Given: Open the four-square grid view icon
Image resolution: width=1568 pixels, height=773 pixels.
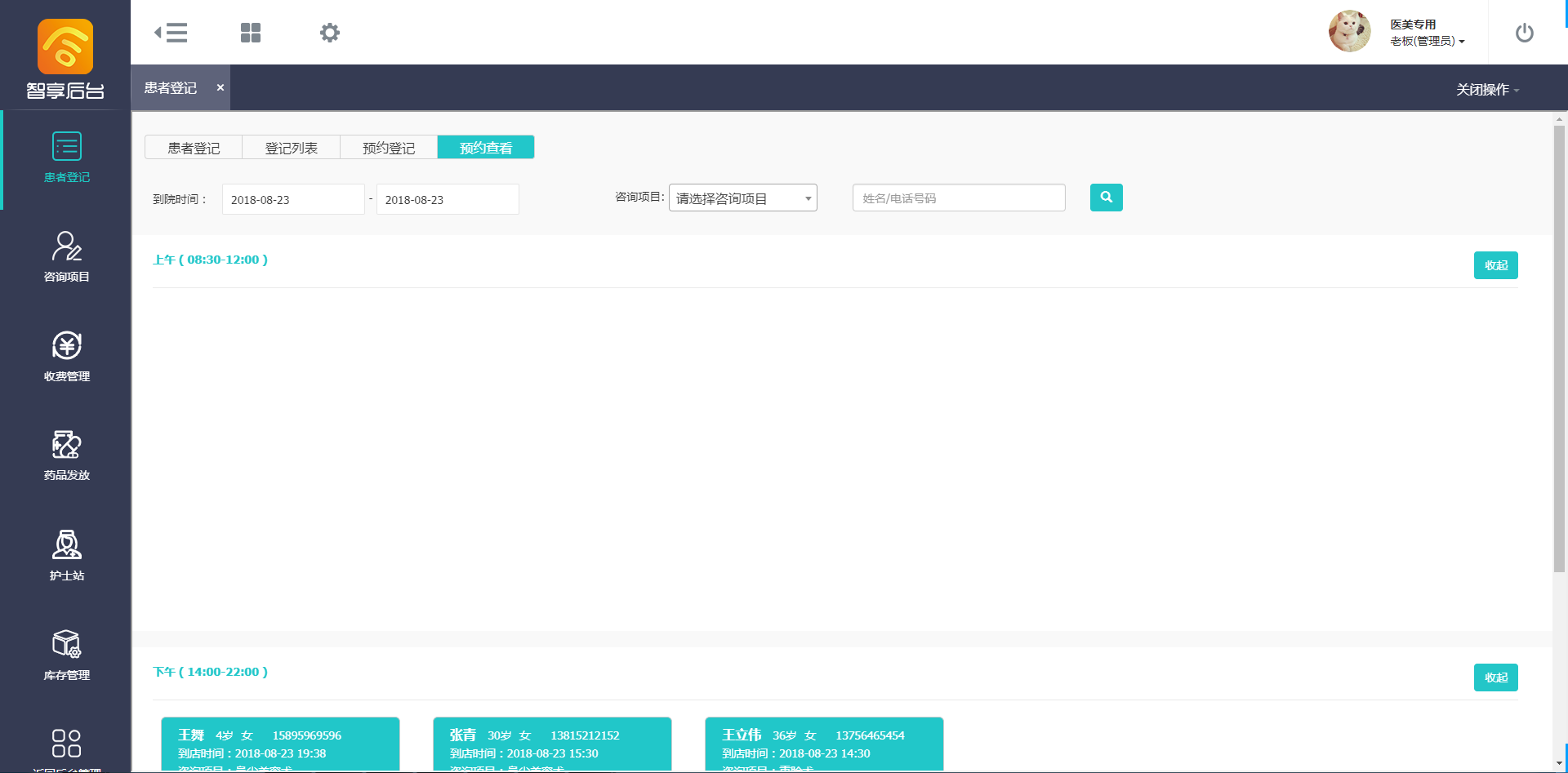Looking at the screenshot, I should [x=251, y=33].
